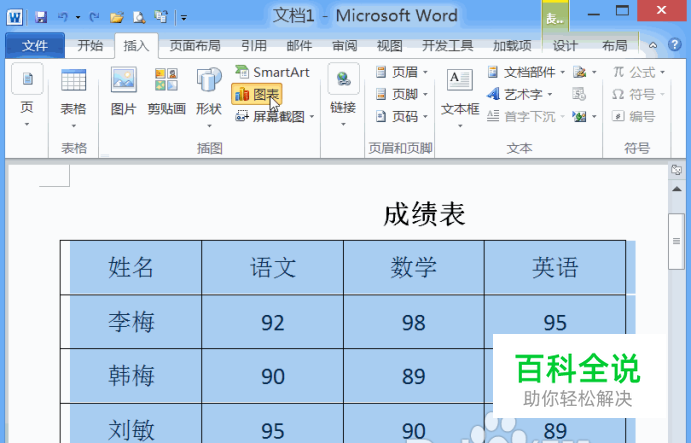Switch to the 加载项 tab
Image resolution: width=691 pixels, height=443 pixels.
point(512,45)
